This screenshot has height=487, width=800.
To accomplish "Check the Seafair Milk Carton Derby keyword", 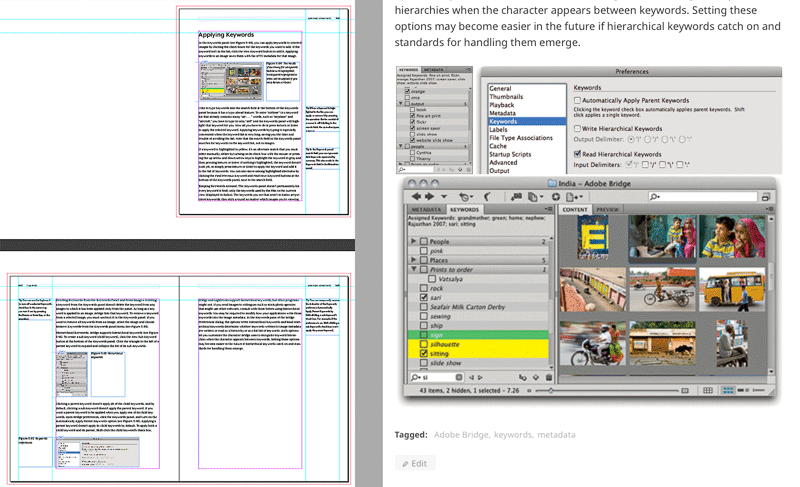I will (423, 307).
